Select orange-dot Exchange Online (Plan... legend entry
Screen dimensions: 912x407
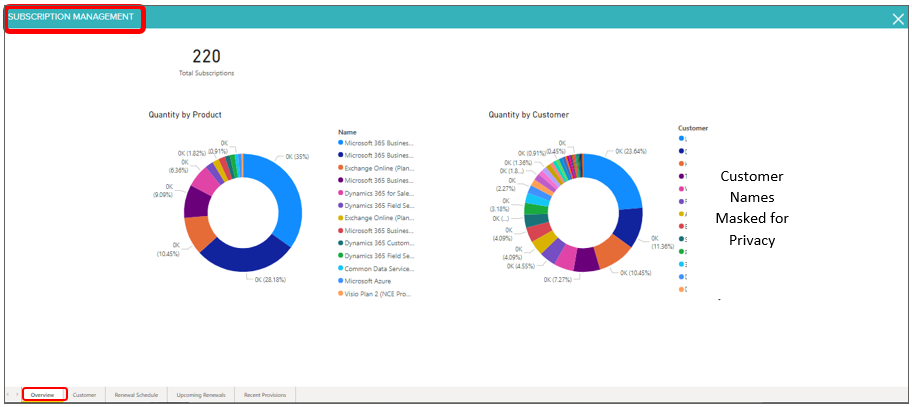point(376,168)
